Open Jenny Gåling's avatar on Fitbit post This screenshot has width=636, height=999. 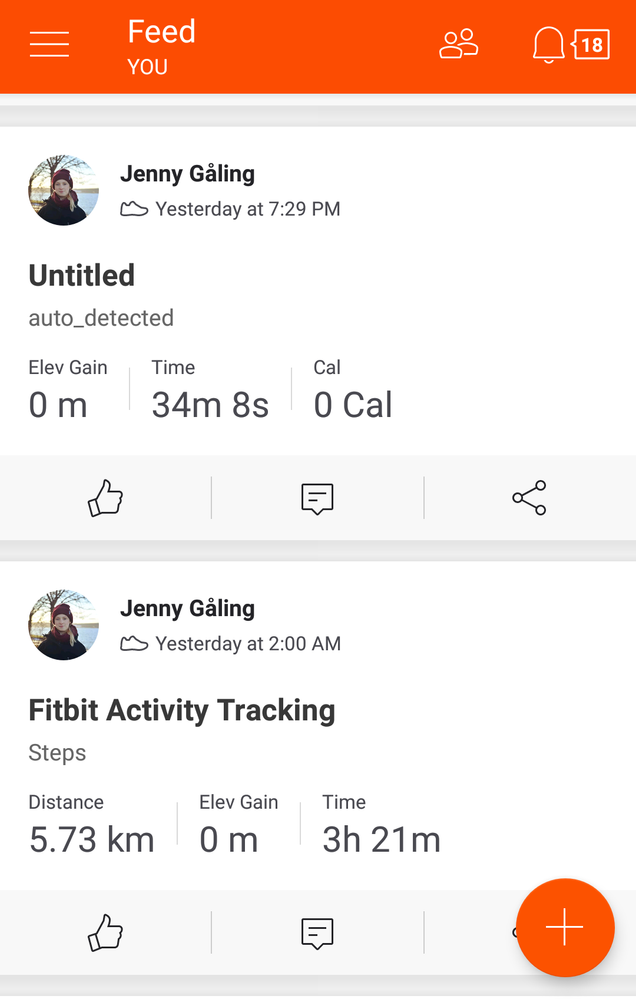63,624
